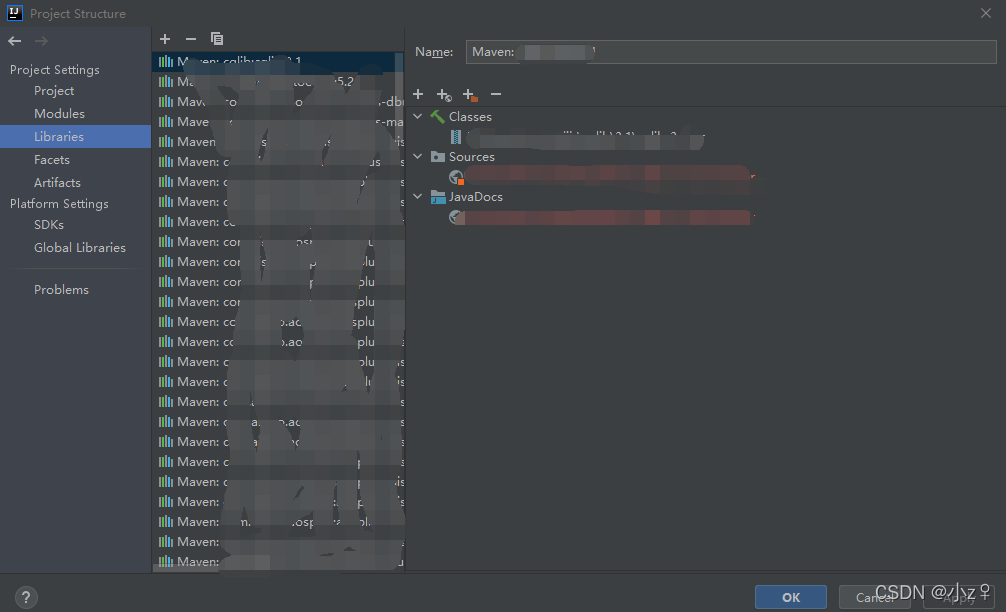
Task: Select the URL entry under Sources
Action: click(602, 177)
